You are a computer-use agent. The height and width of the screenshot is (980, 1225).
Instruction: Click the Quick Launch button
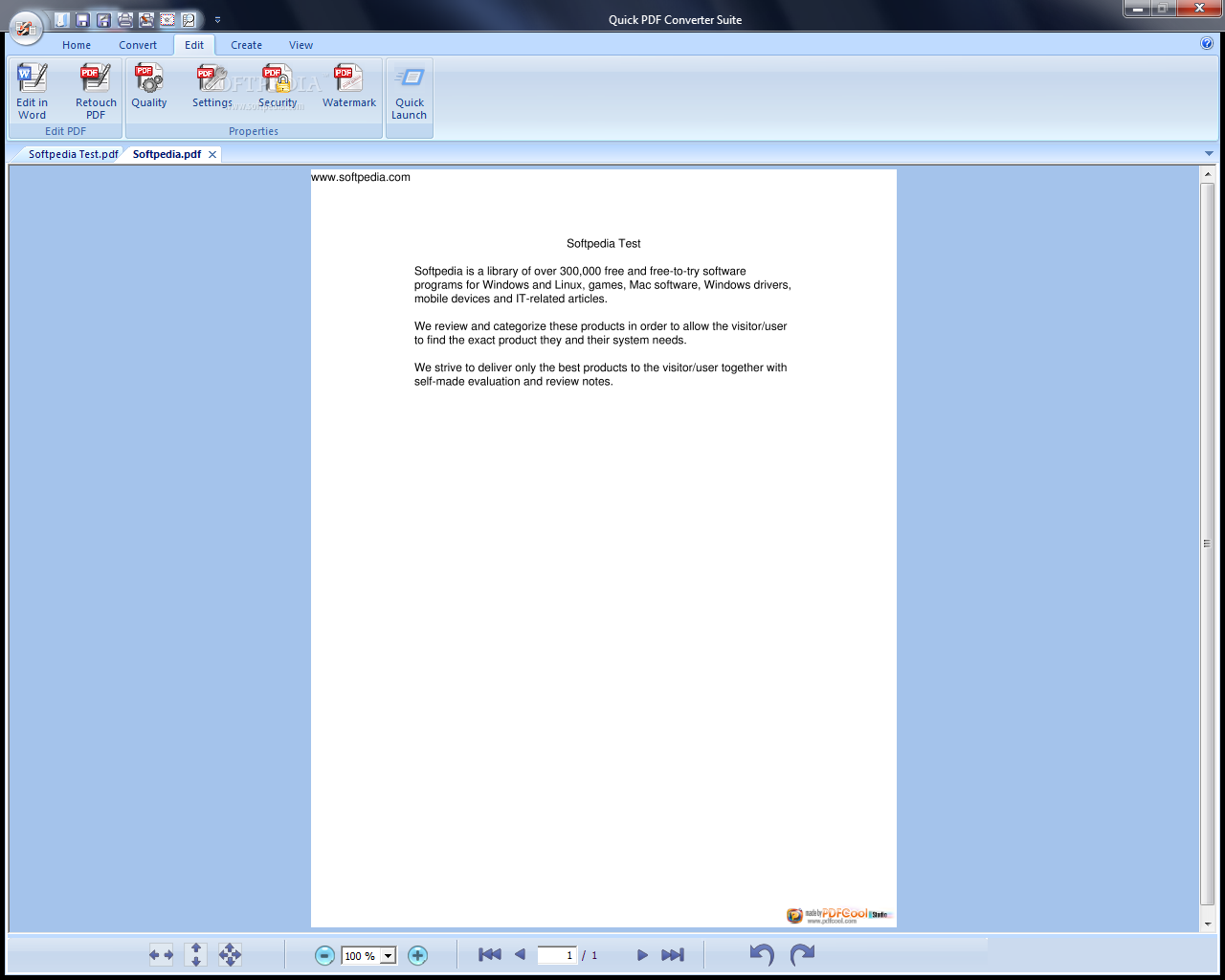point(410,93)
